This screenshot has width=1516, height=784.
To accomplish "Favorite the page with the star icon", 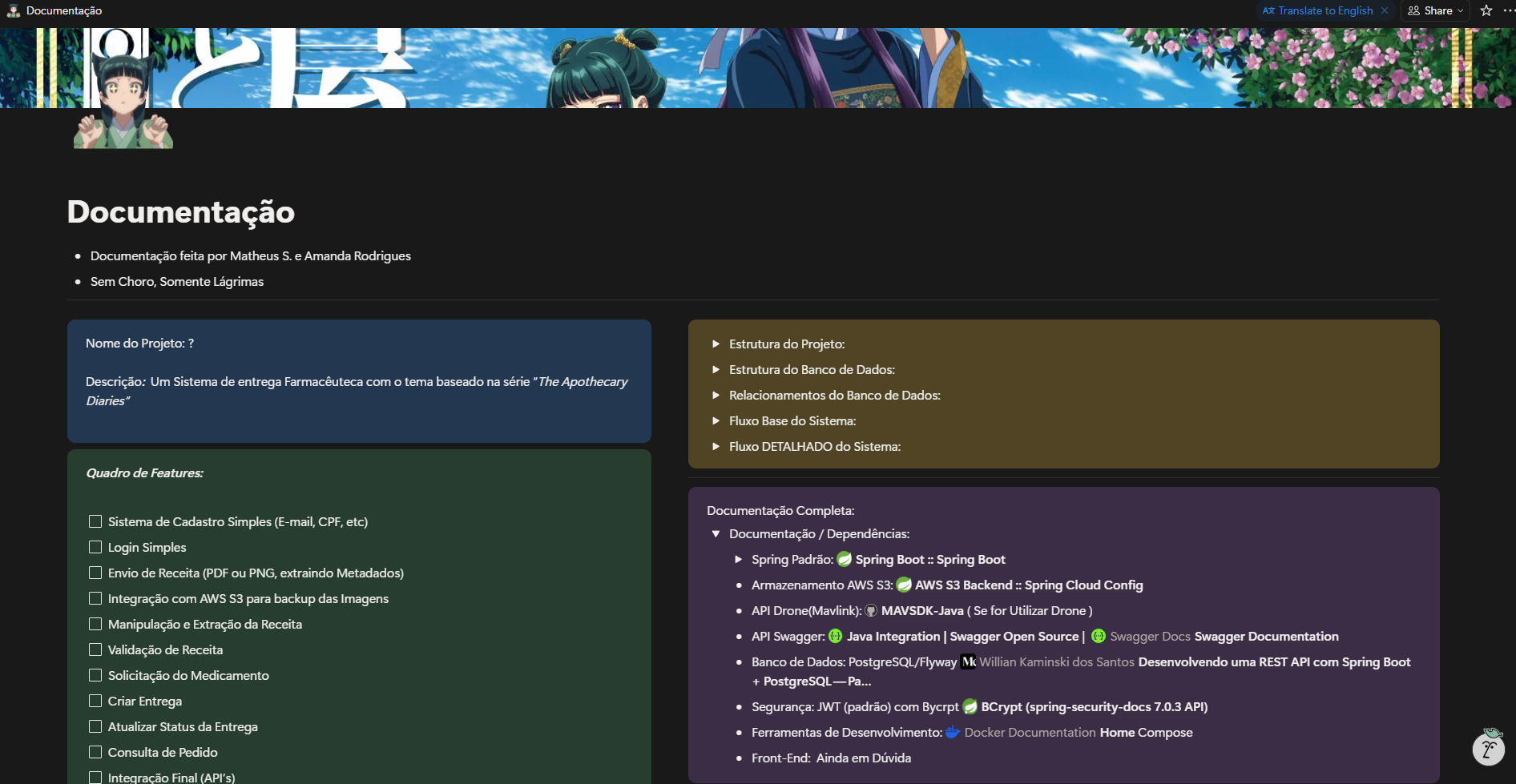I will point(1486,10).
